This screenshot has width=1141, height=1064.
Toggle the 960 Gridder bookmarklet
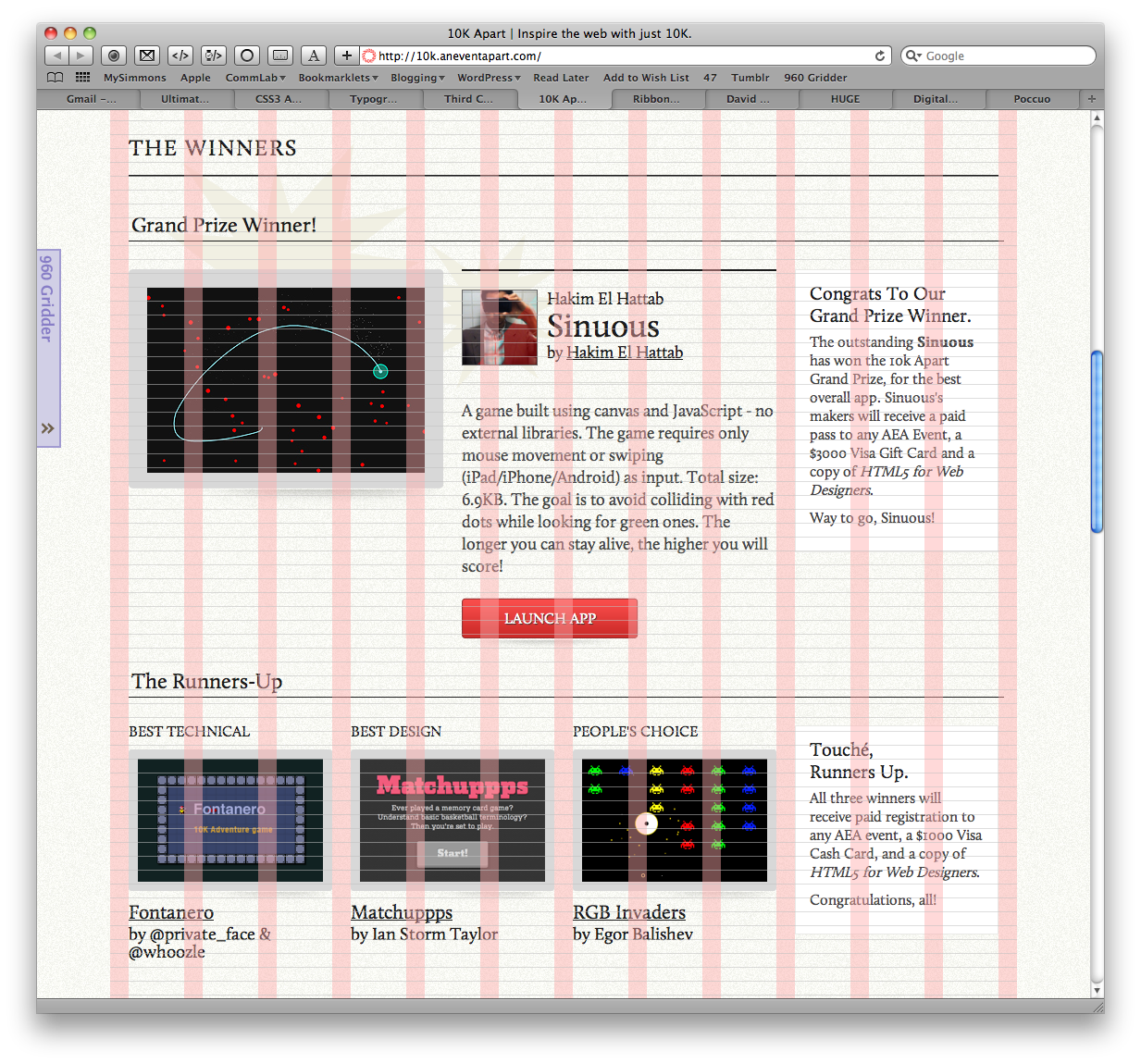(x=814, y=78)
